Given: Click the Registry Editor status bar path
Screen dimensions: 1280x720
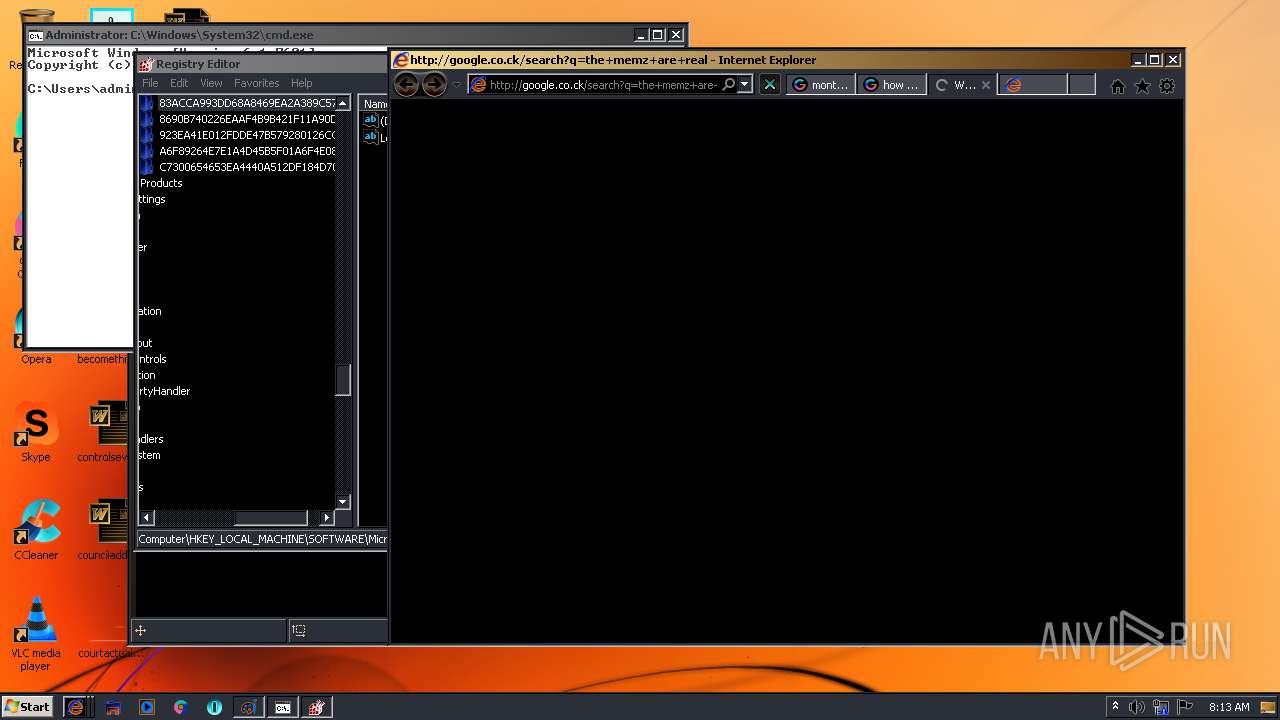Looking at the screenshot, I should click(x=262, y=539).
